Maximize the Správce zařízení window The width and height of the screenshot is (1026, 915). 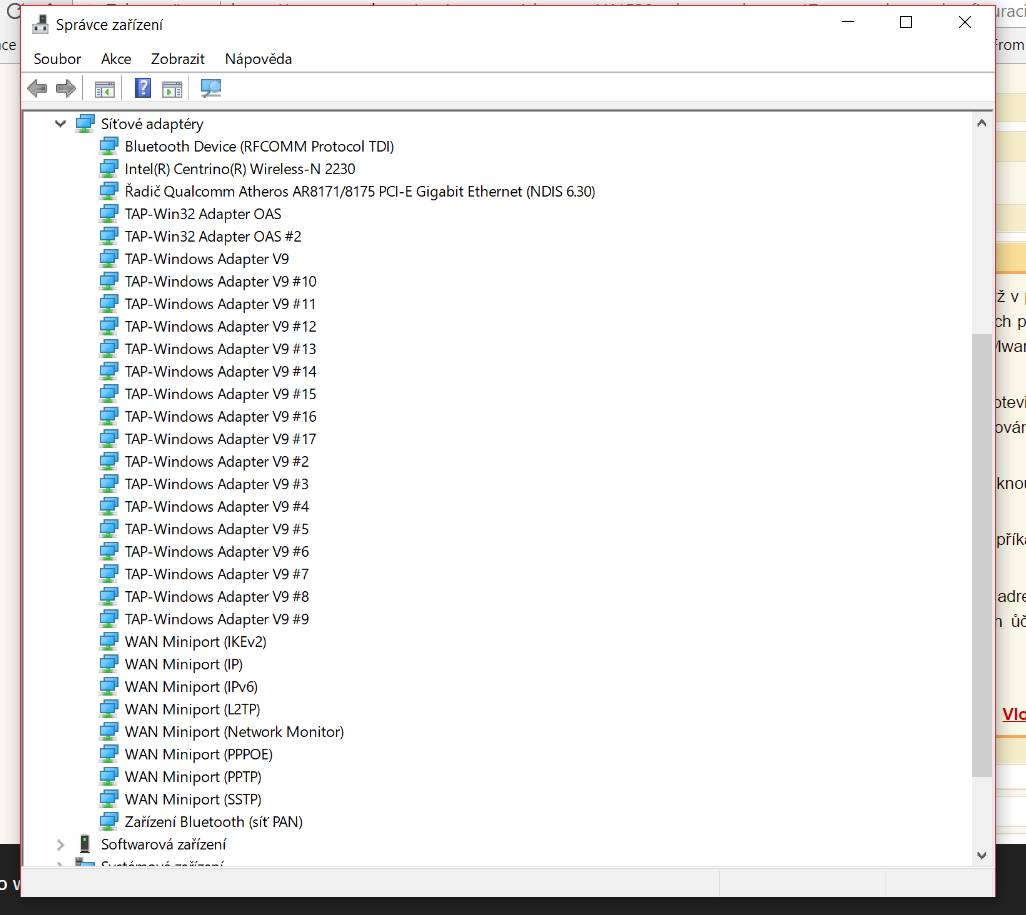click(x=906, y=22)
